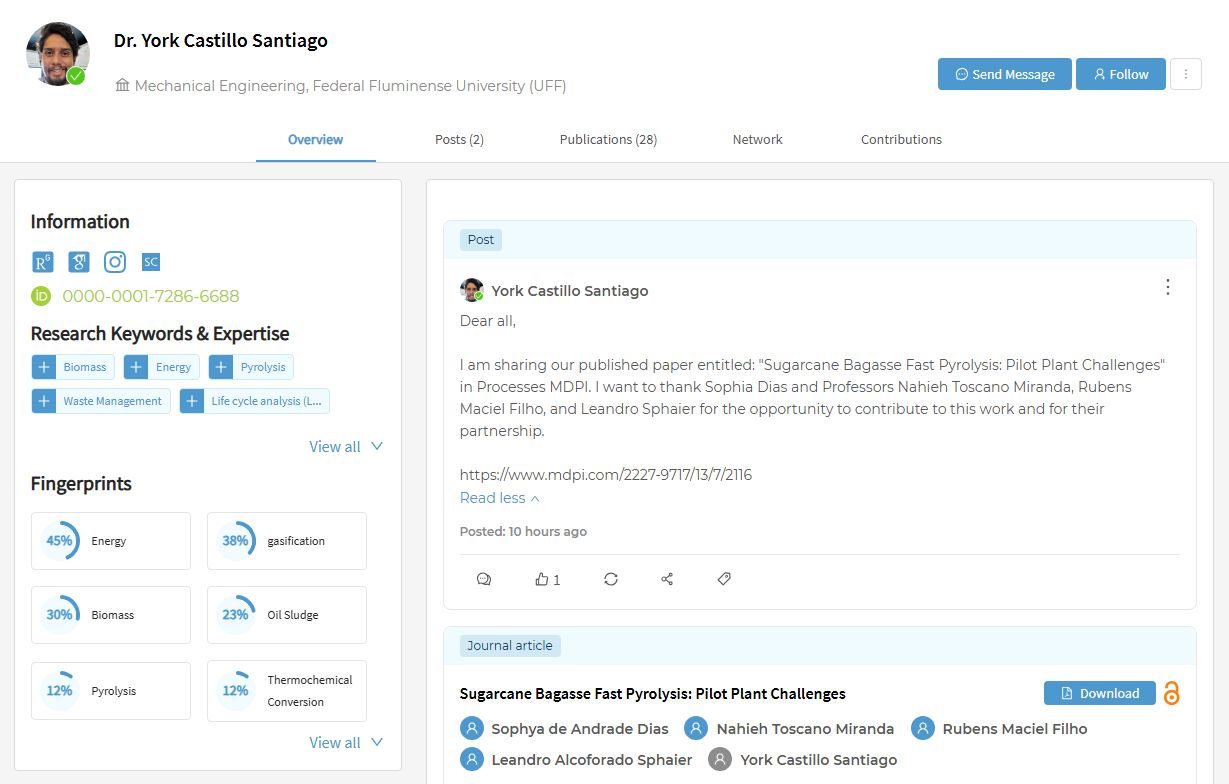Open the Posts (2) tab
1229x784 pixels.
coord(459,140)
